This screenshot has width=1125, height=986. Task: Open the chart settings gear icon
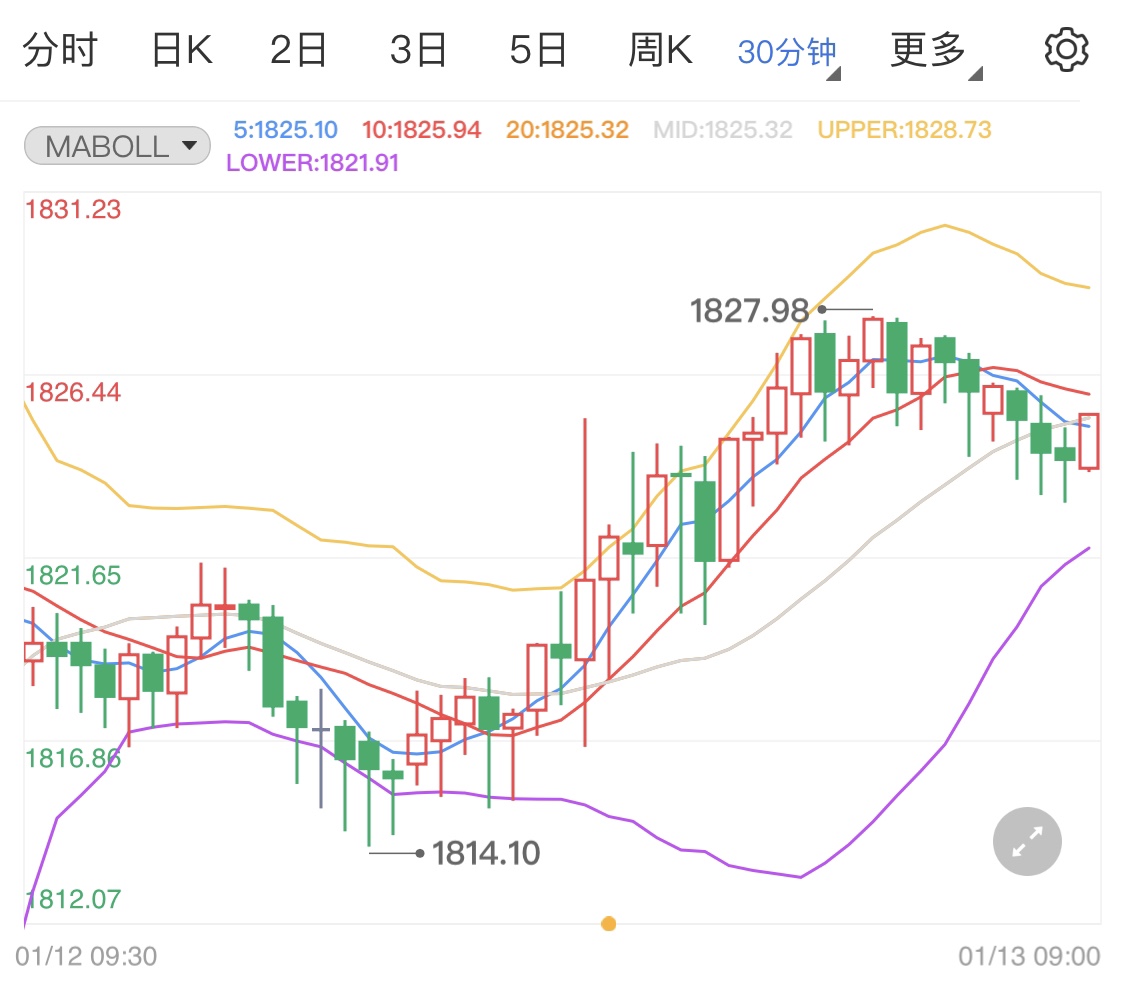point(1066,50)
